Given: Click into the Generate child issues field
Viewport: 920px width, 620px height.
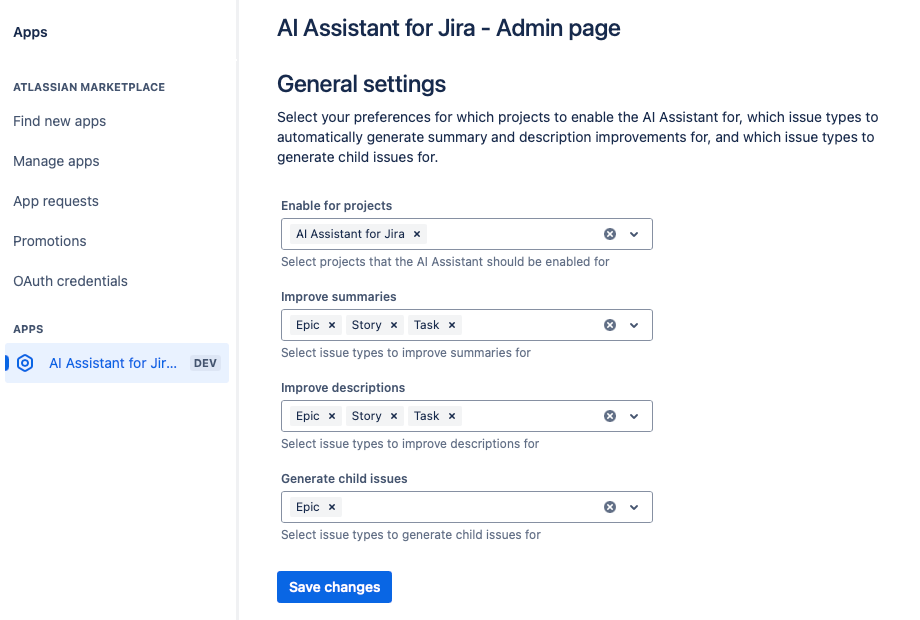Looking at the screenshot, I should click(x=466, y=507).
